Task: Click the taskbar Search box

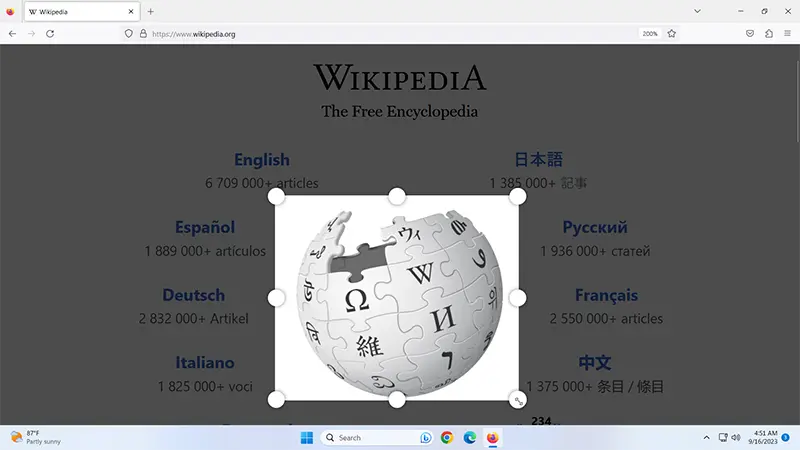Action: [378, 438]
